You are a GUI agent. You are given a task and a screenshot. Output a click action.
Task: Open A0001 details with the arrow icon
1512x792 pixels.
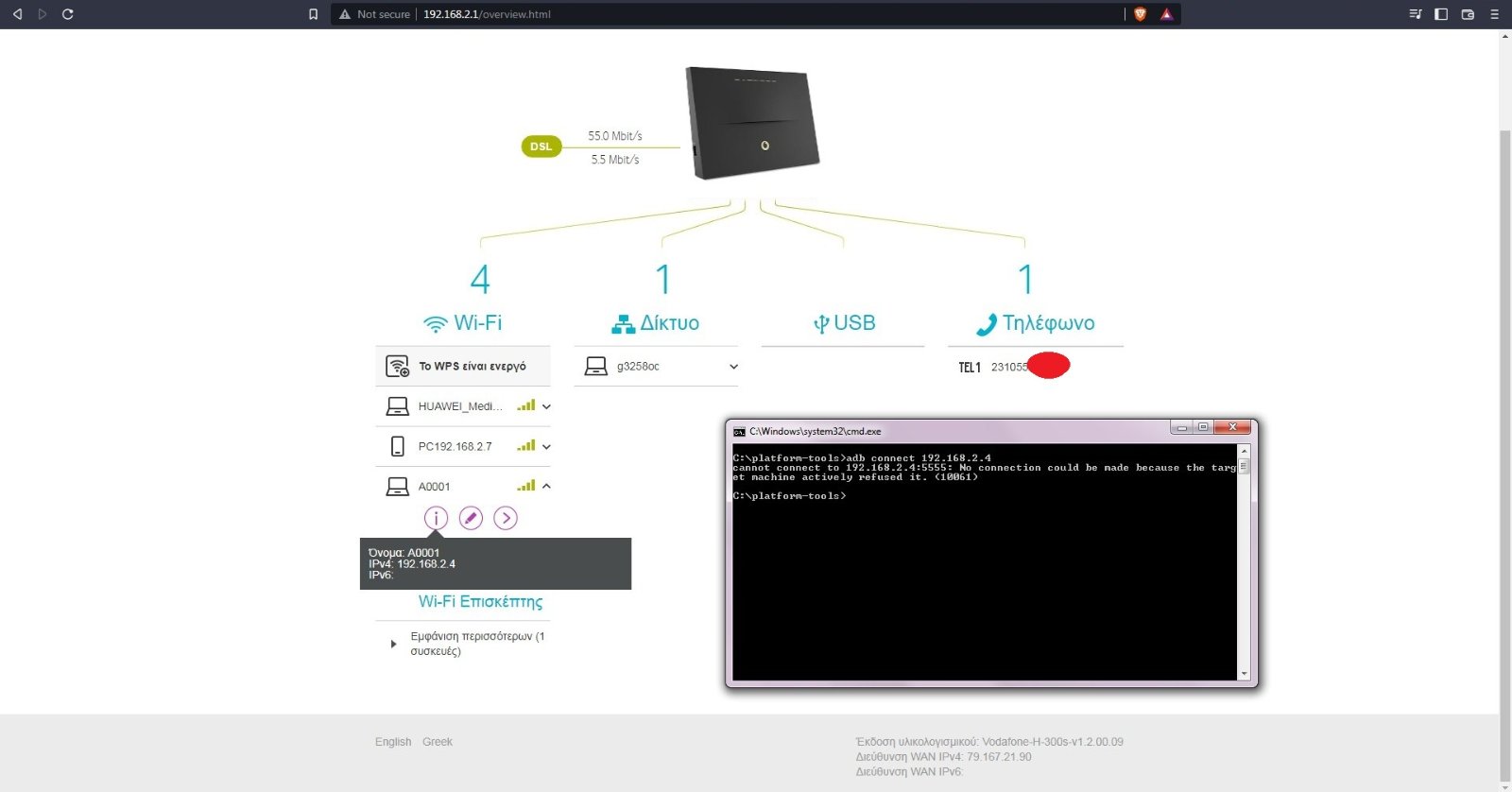tap(506, 518)
